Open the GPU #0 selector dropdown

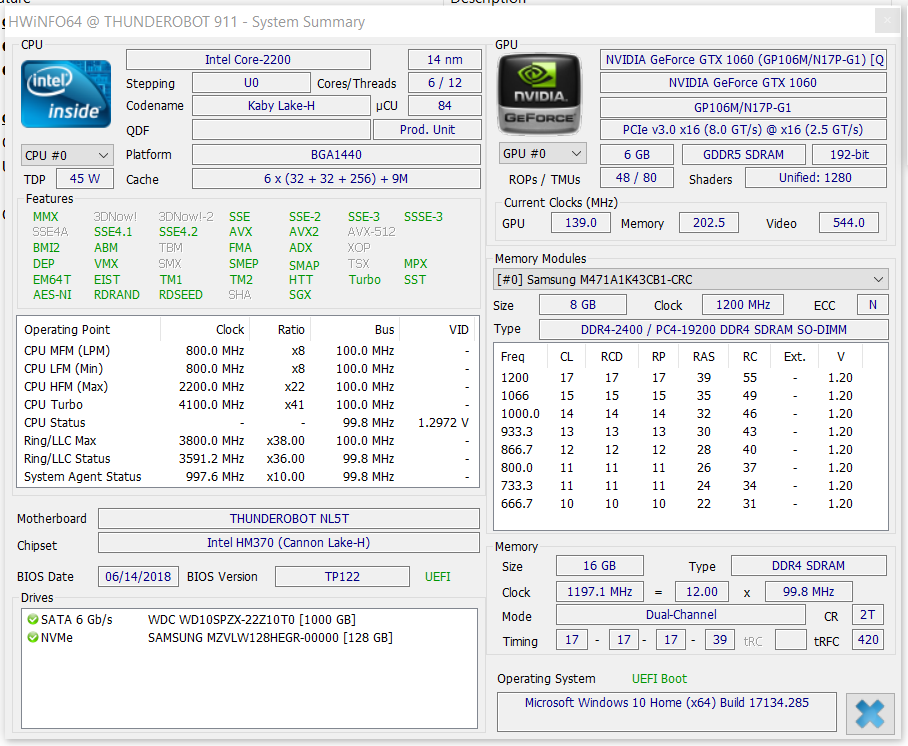[543, 153]
